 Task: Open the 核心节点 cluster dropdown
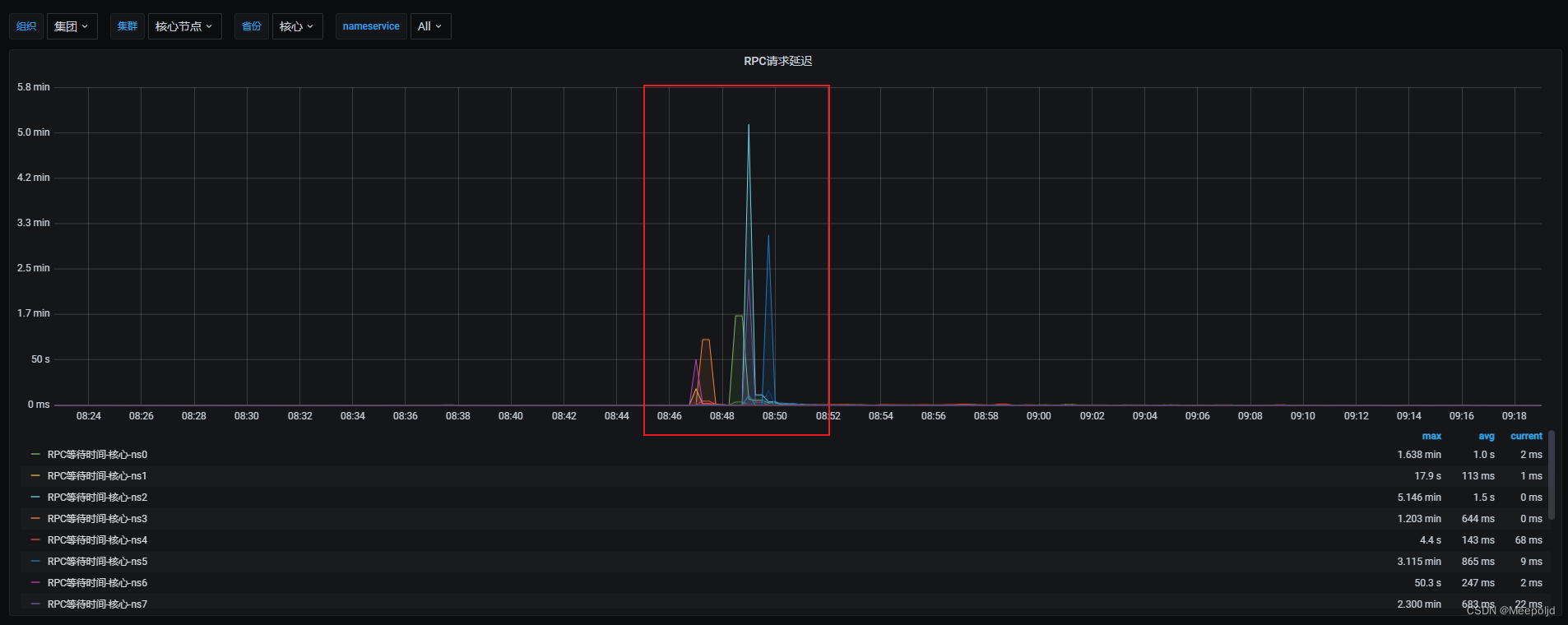(184, 26)
